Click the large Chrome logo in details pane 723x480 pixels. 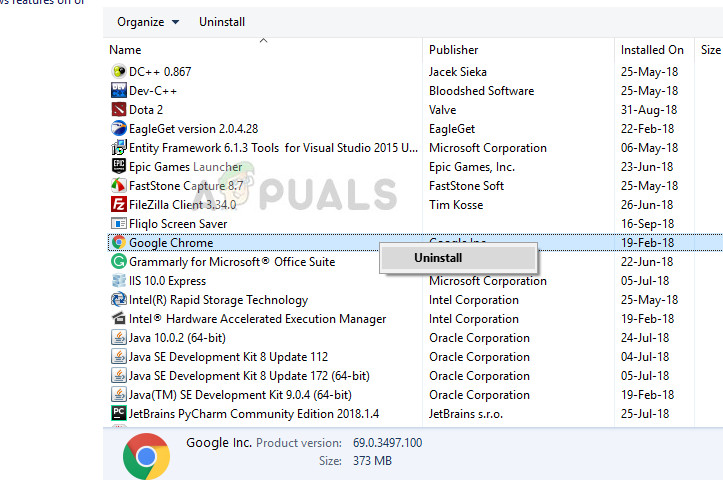[x=146, y=456]
